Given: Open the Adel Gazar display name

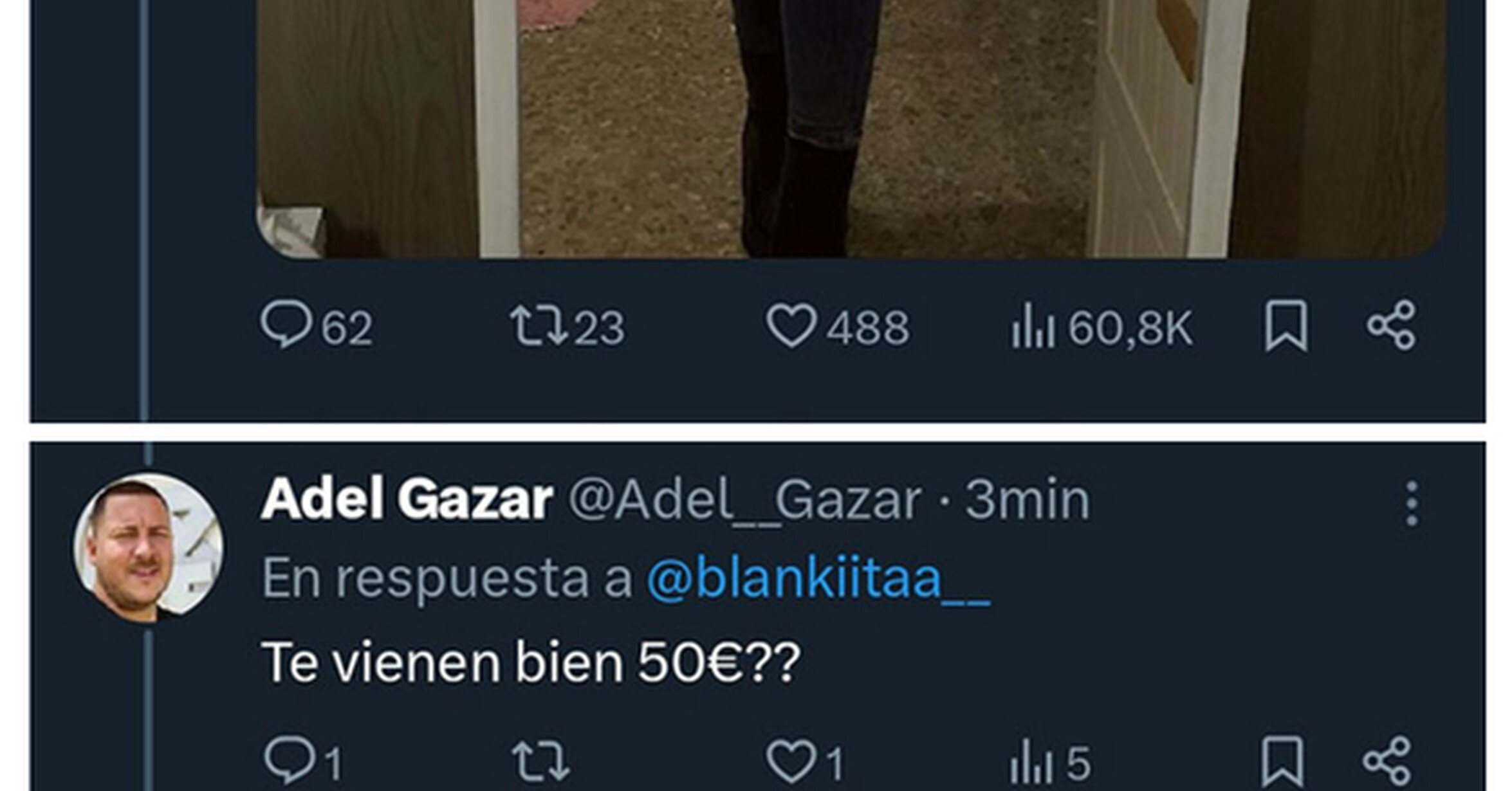Looking at the screenshot, I should coord(407,499).
